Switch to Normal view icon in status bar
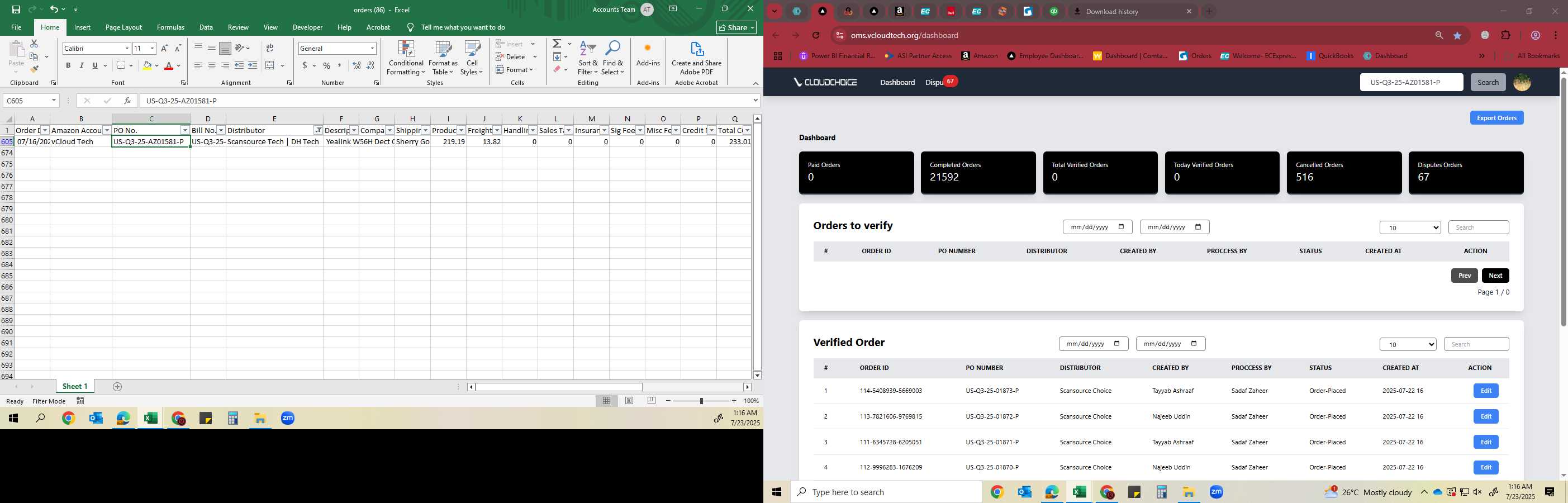1568x503 pixels. pyautogui.click(x=607, y=401)
